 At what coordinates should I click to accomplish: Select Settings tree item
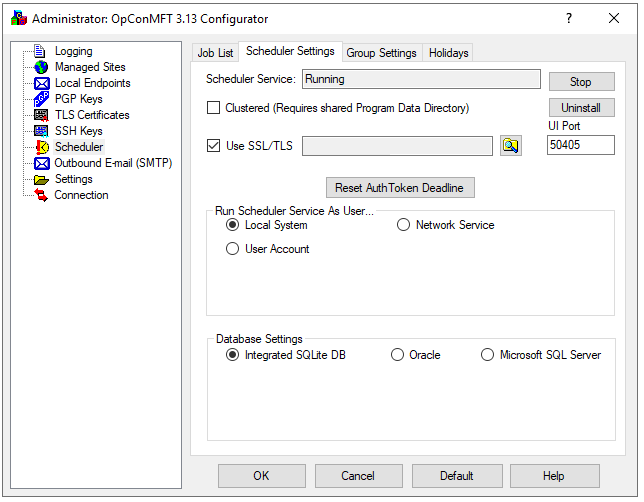point(74,179)
